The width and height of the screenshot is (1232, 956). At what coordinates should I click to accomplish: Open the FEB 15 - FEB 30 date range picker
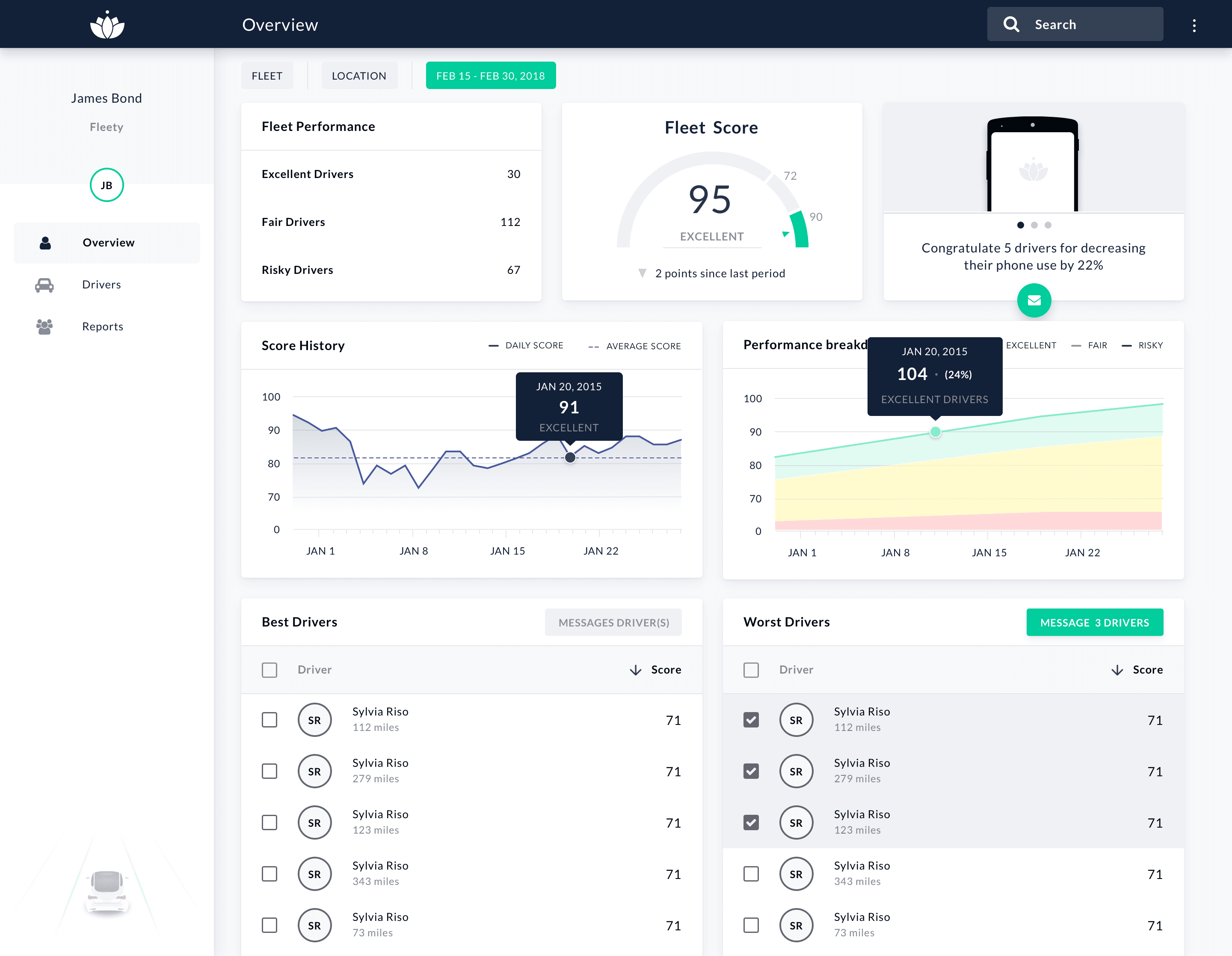pyautogui.click(x=491, y=75)
